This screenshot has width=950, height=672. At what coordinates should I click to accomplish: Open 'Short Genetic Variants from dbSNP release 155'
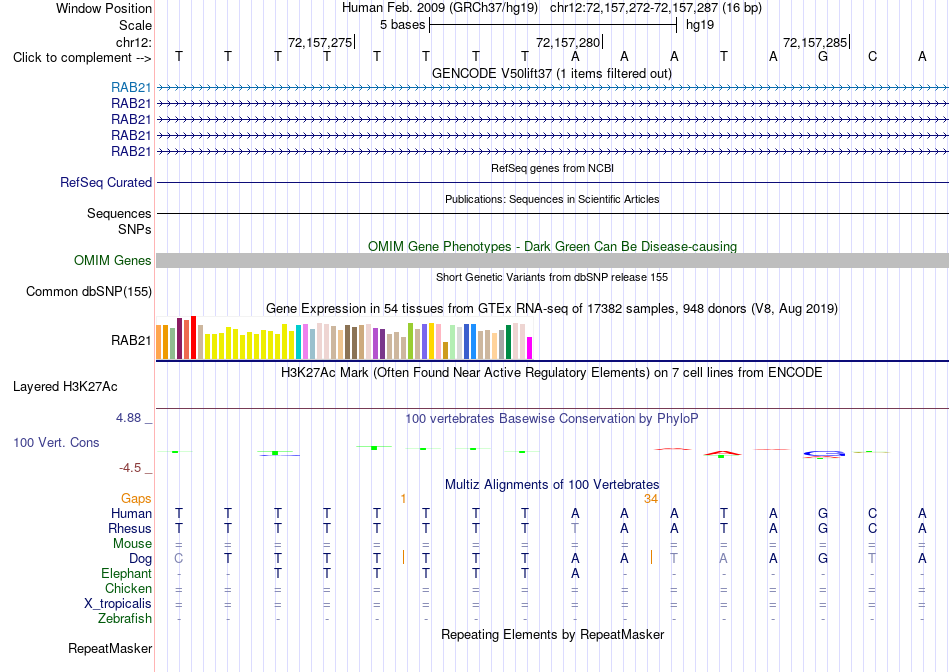[552, 277]
